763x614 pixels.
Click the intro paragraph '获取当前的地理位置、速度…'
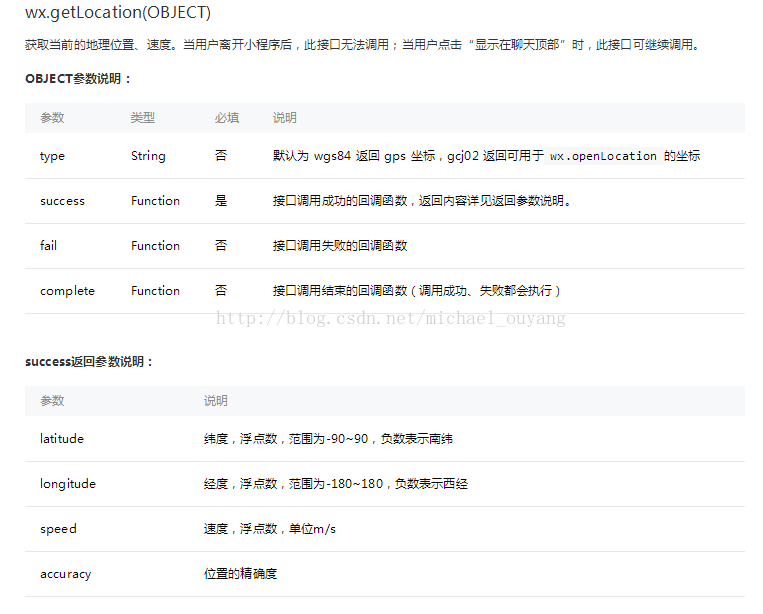(363, 45)
